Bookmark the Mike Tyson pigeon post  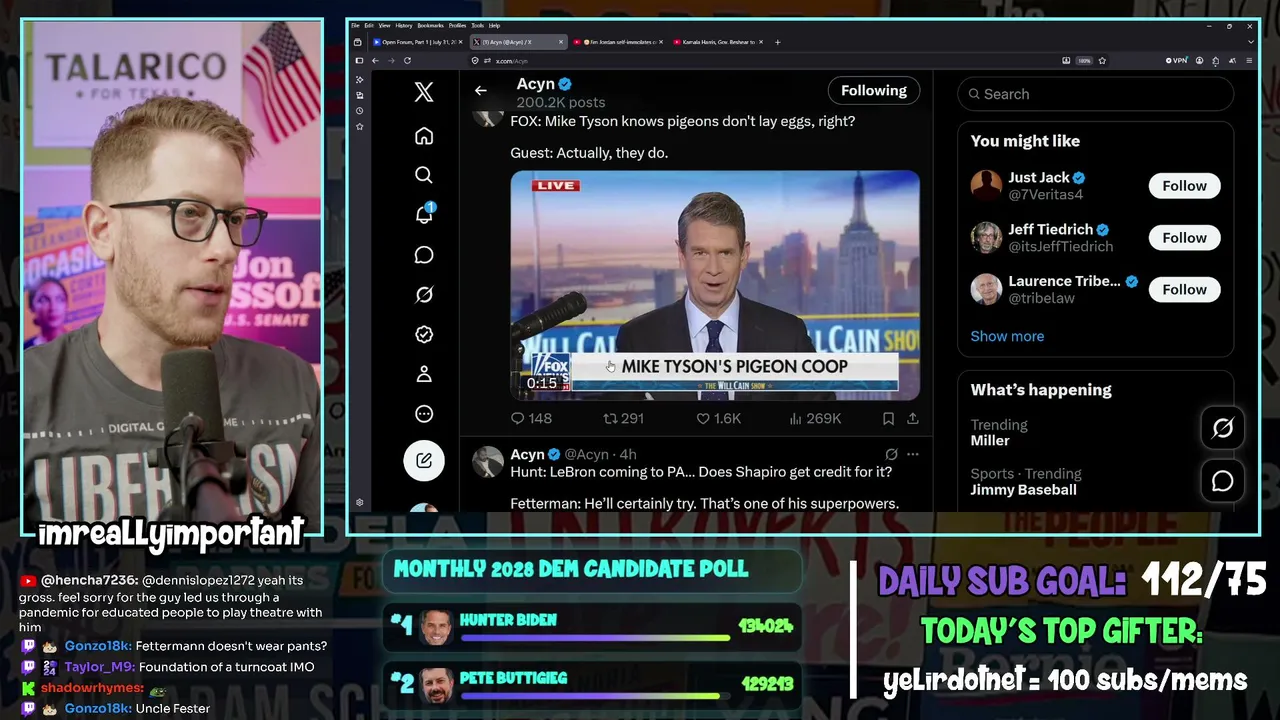point(888,418)
